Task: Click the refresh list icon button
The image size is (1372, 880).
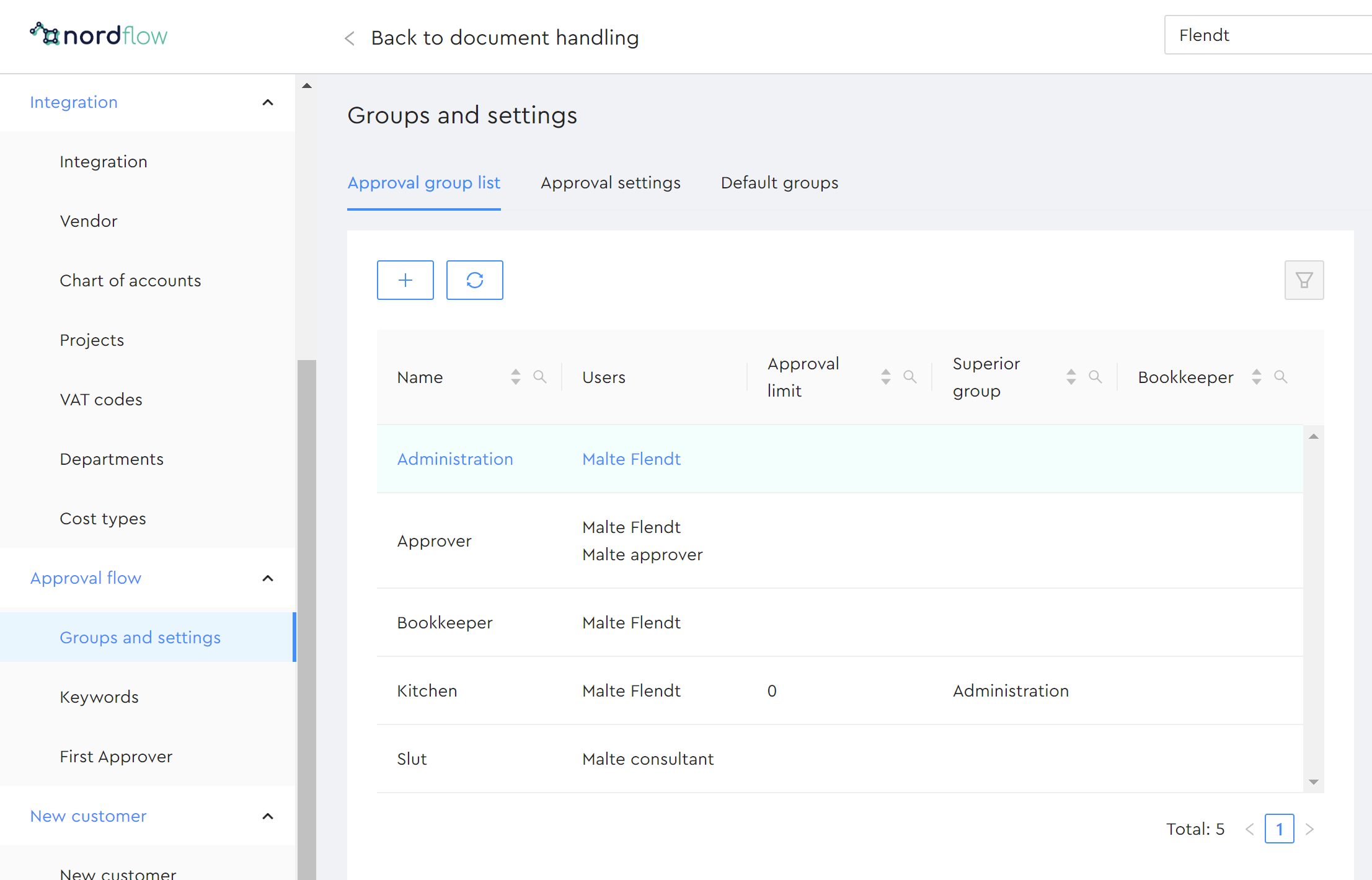Action: tap(474, 280)
